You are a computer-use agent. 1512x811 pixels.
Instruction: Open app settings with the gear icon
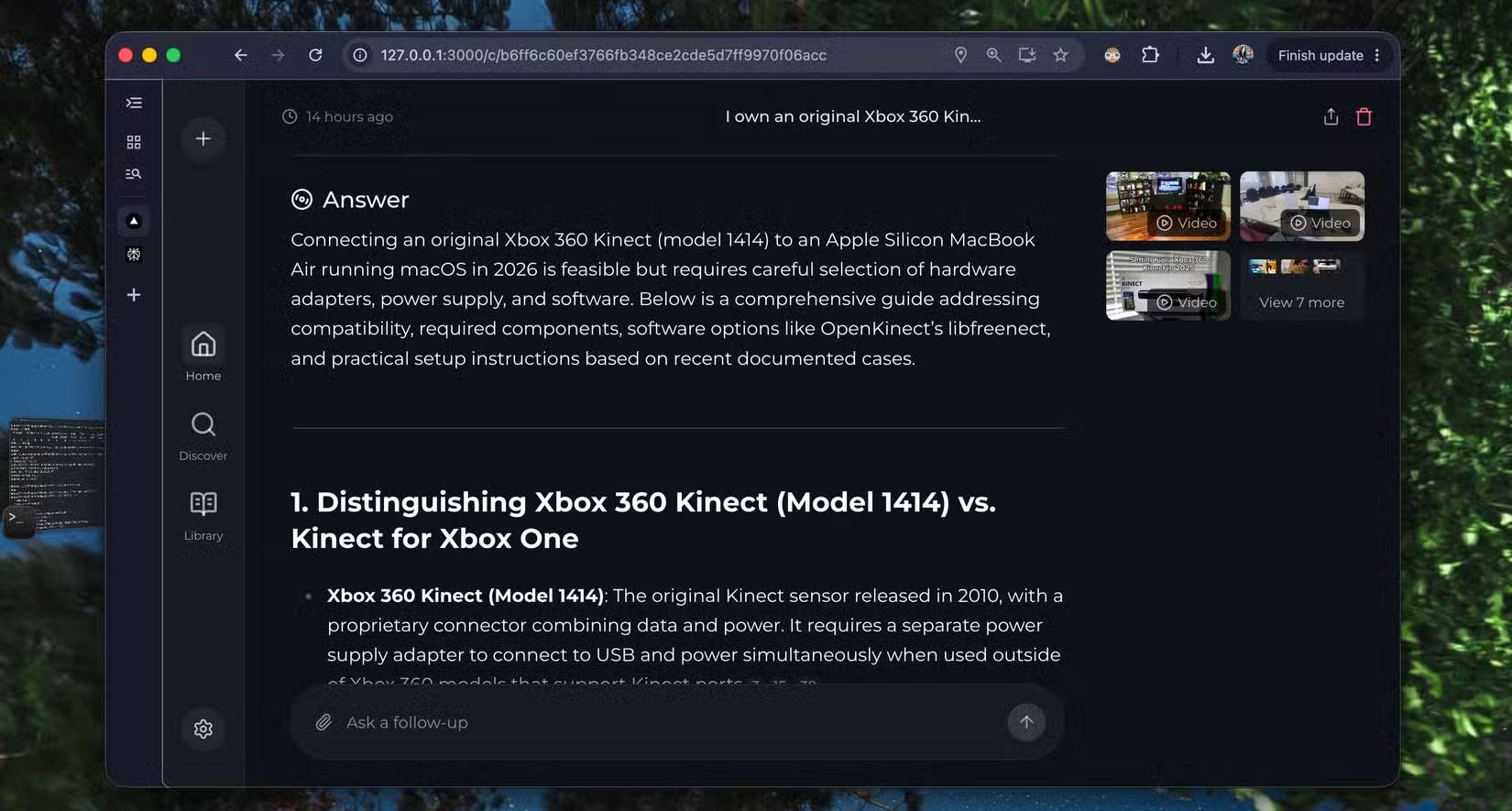(x=203, y=729)
